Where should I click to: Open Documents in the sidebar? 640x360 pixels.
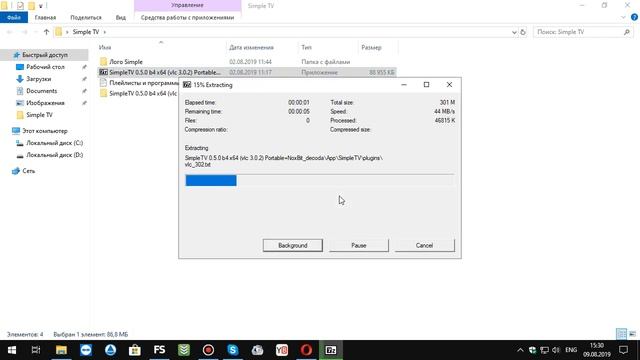pos(41,91)
